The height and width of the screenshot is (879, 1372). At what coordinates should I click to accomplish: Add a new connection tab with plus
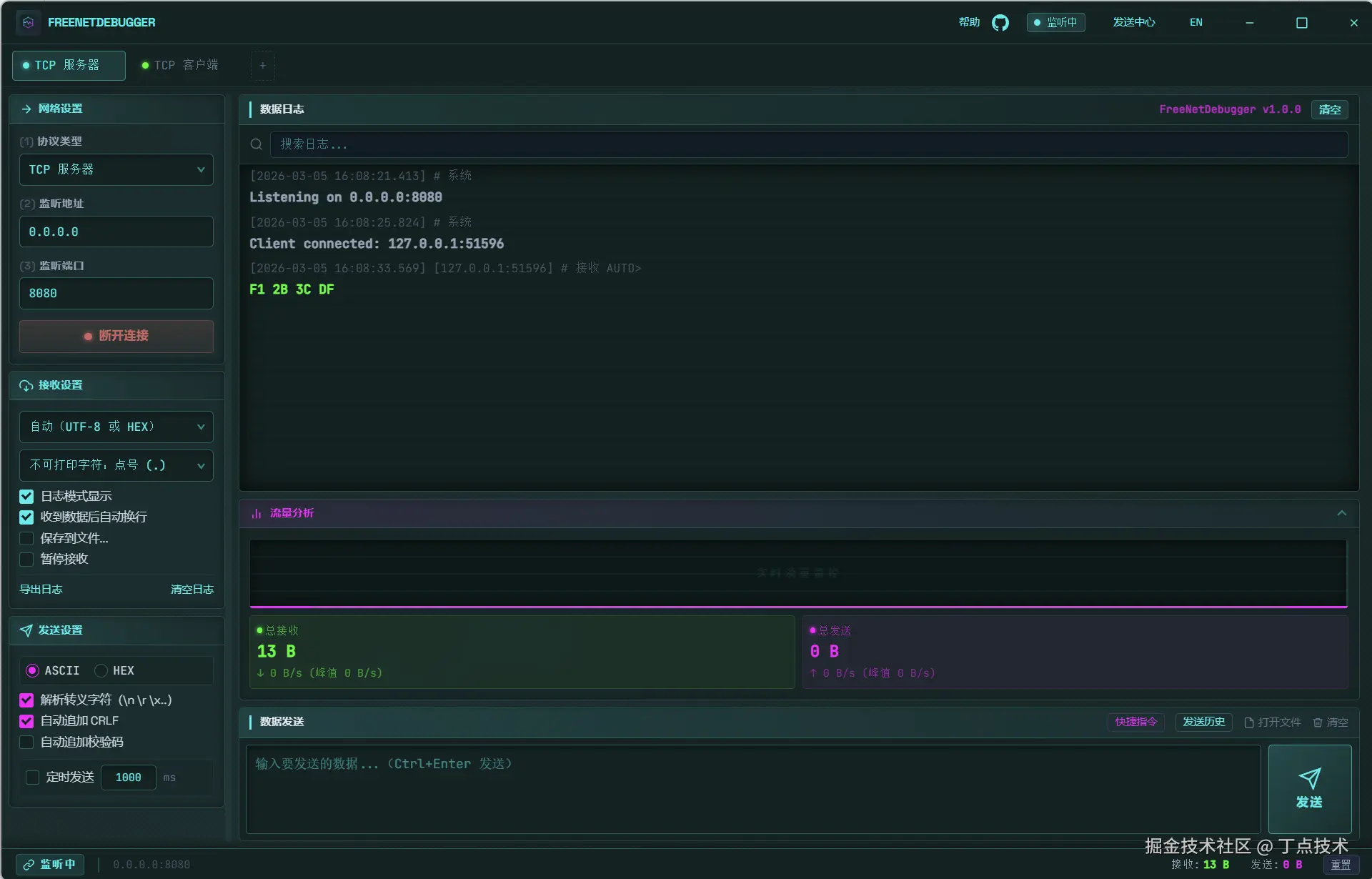[x=262, y=66]
